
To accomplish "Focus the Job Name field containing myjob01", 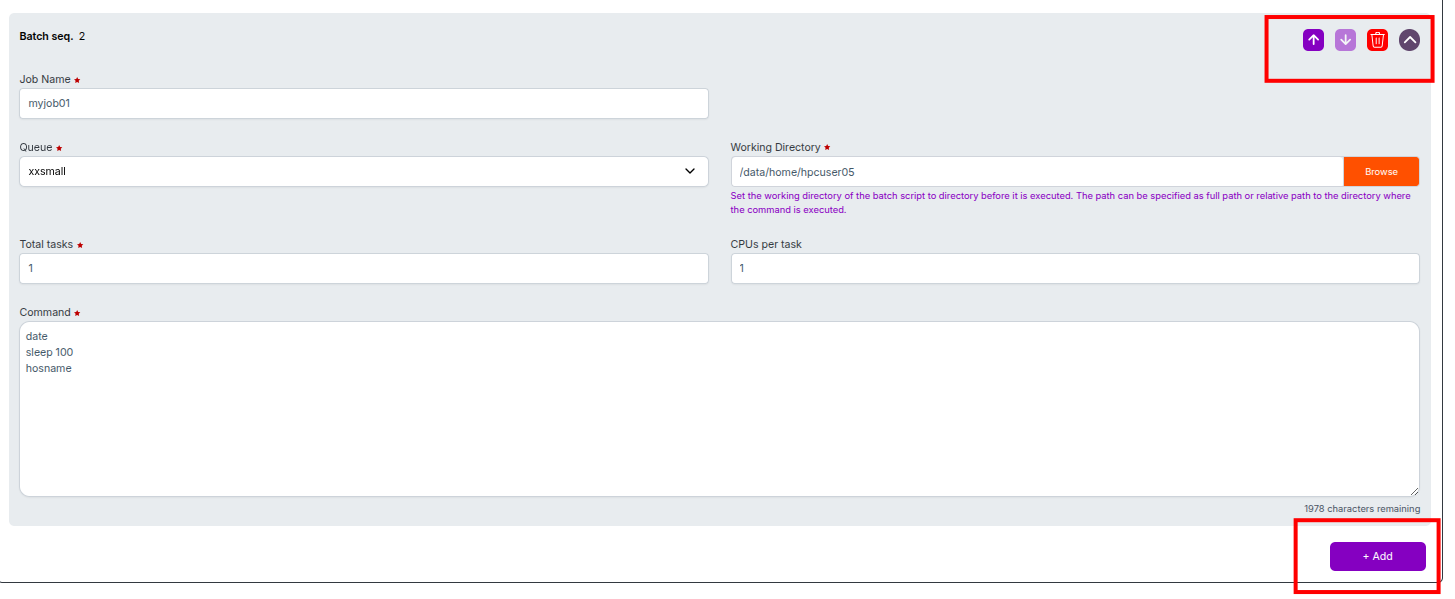I will tap(364, 104).
